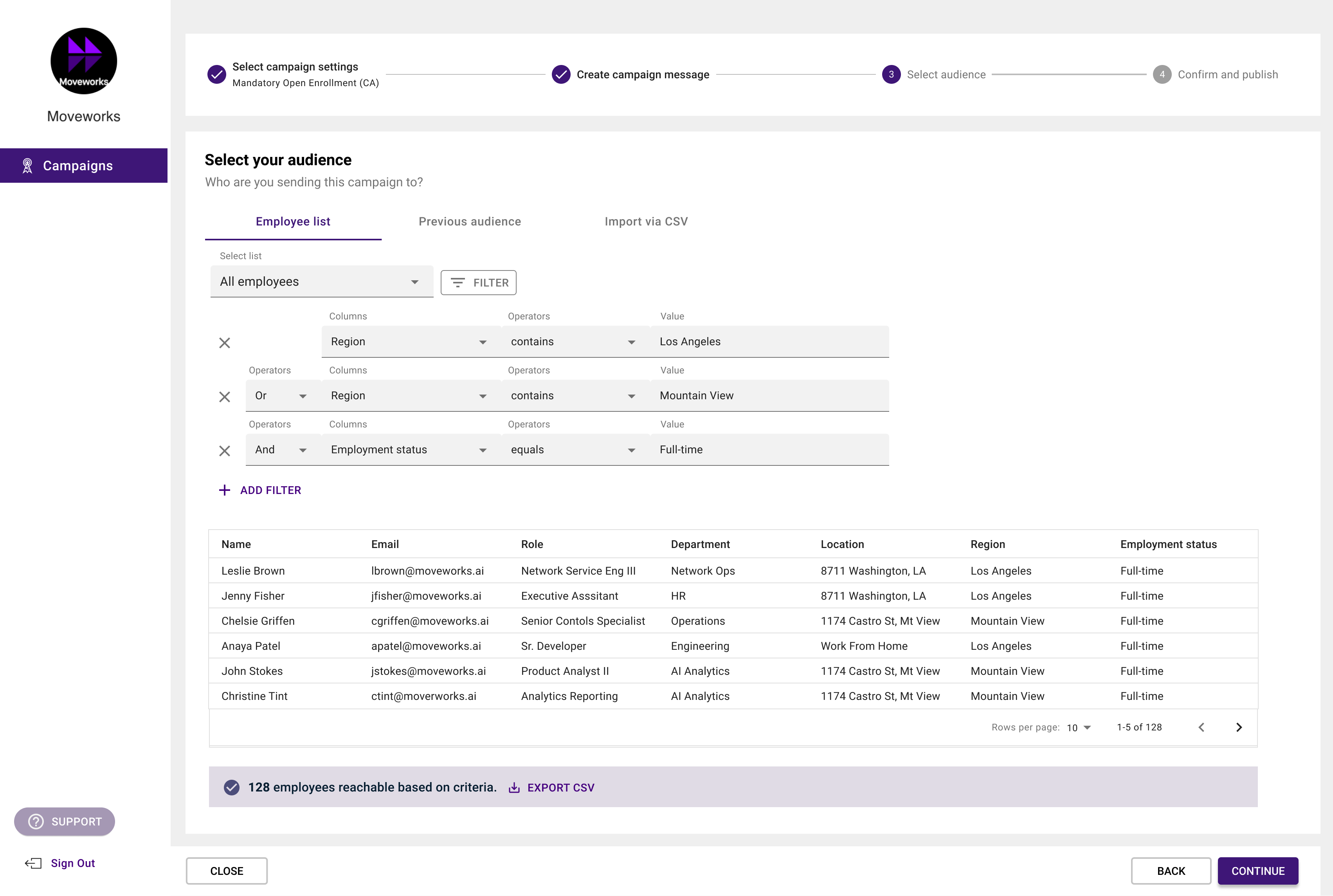Viewport: 1333px width, 896px height.
Task: Click the plus icon to add a filter
Action: click(x=225, y=490)
